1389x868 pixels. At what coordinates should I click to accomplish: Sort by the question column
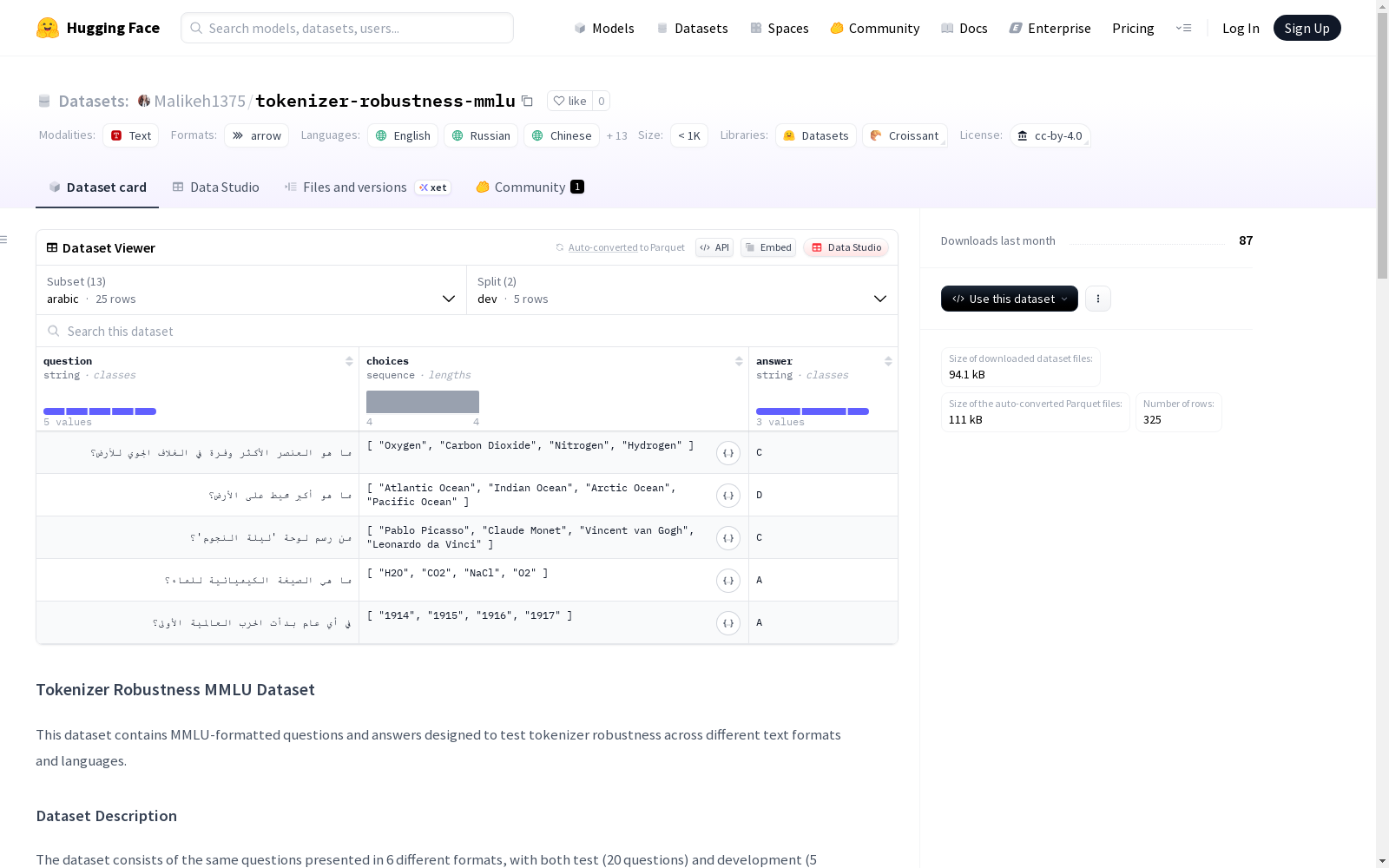pos(349,361)
